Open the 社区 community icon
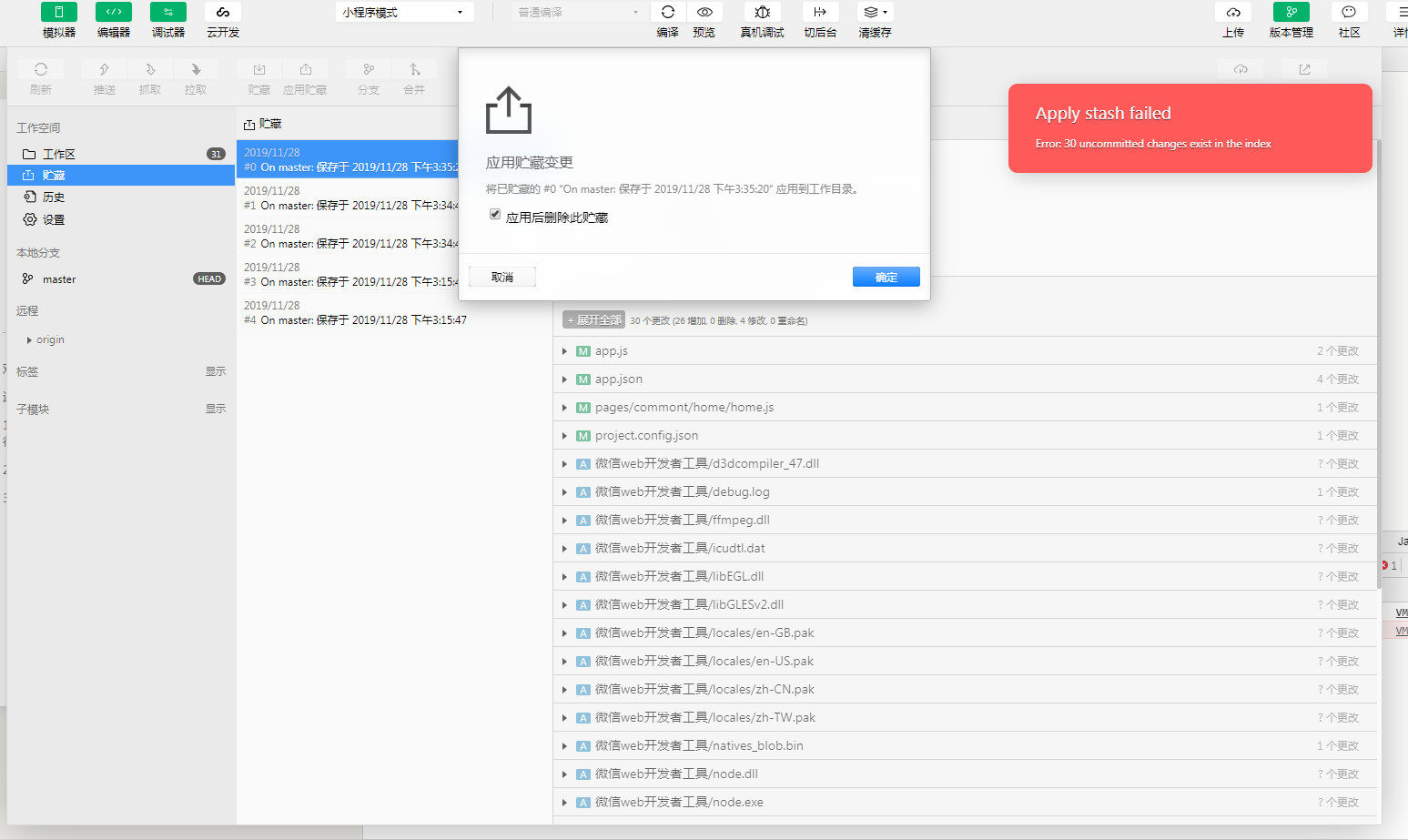 coord(1349,12)
